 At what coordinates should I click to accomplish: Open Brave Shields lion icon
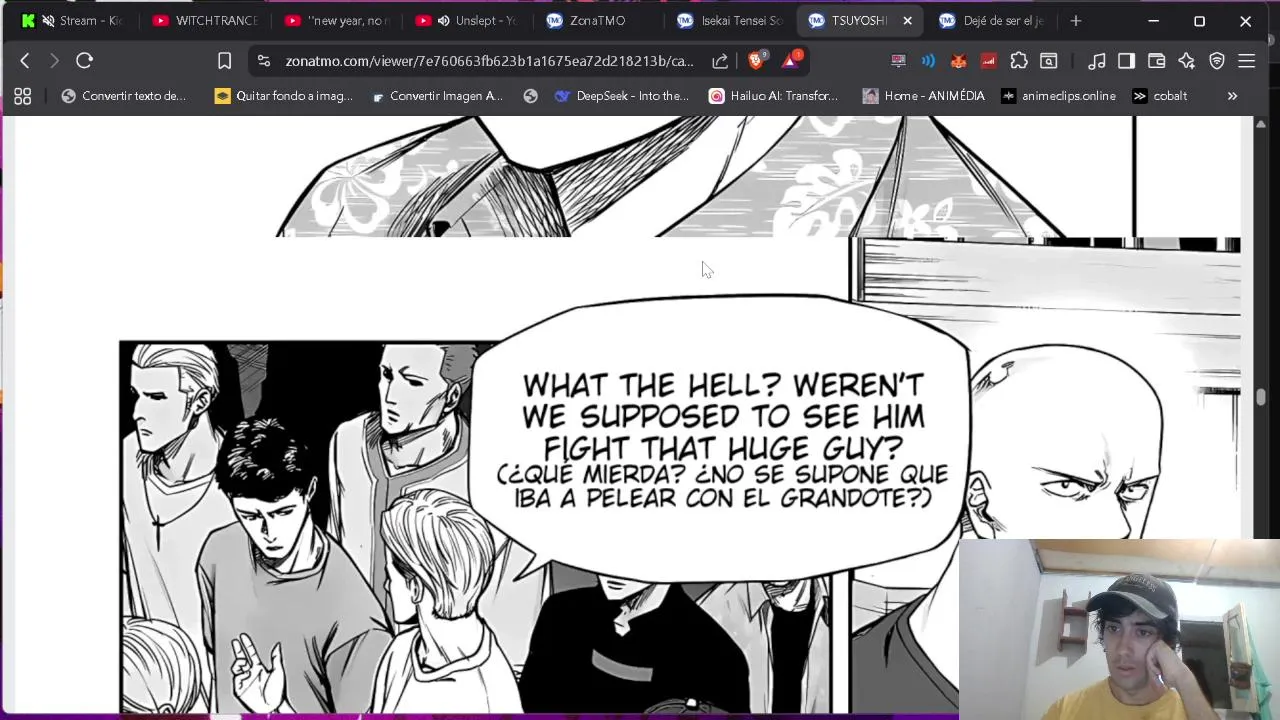click(x=756, y=60)
